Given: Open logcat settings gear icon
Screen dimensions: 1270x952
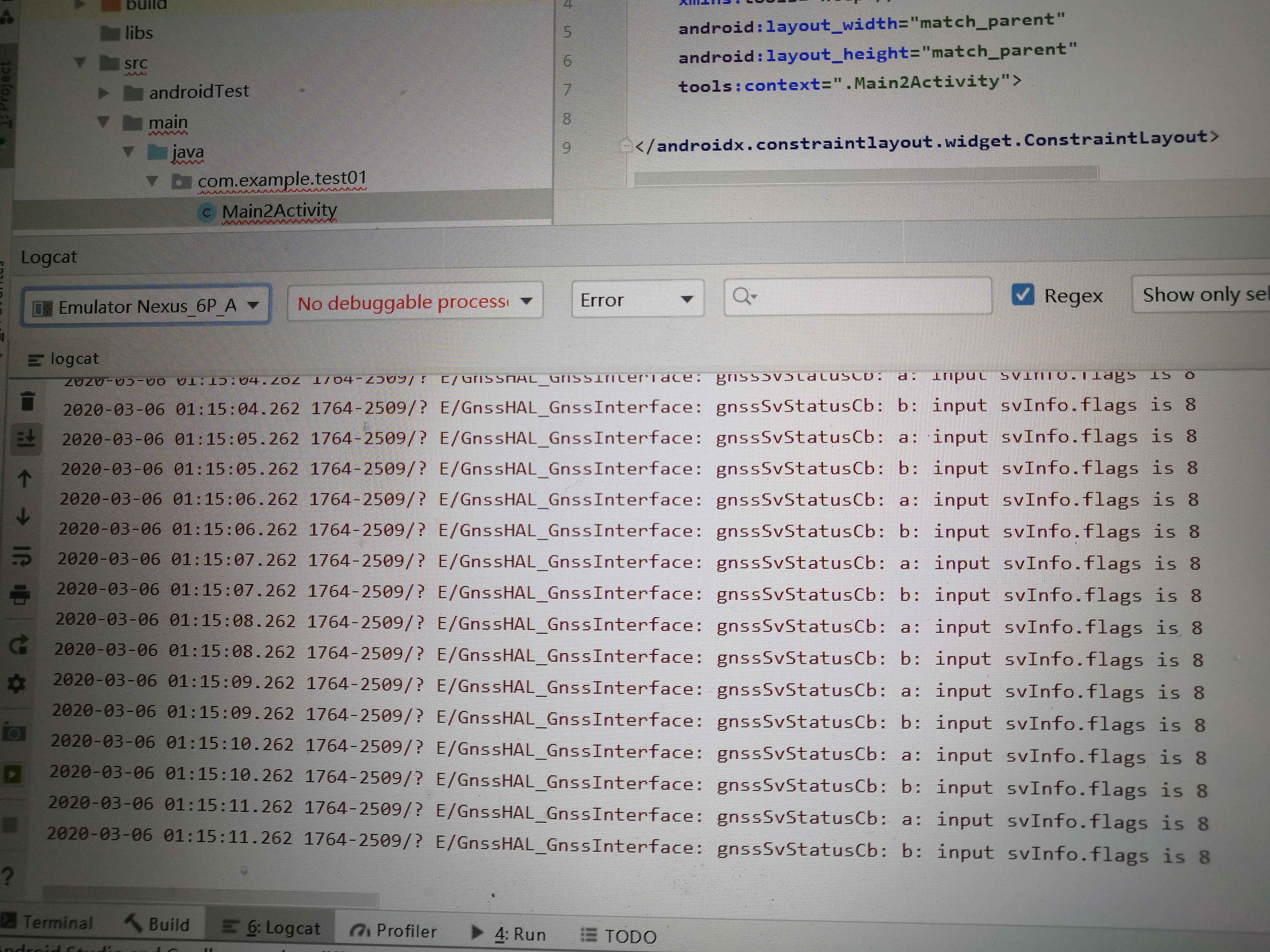Looking at the screenshot, I should click(x=17, y=683).
